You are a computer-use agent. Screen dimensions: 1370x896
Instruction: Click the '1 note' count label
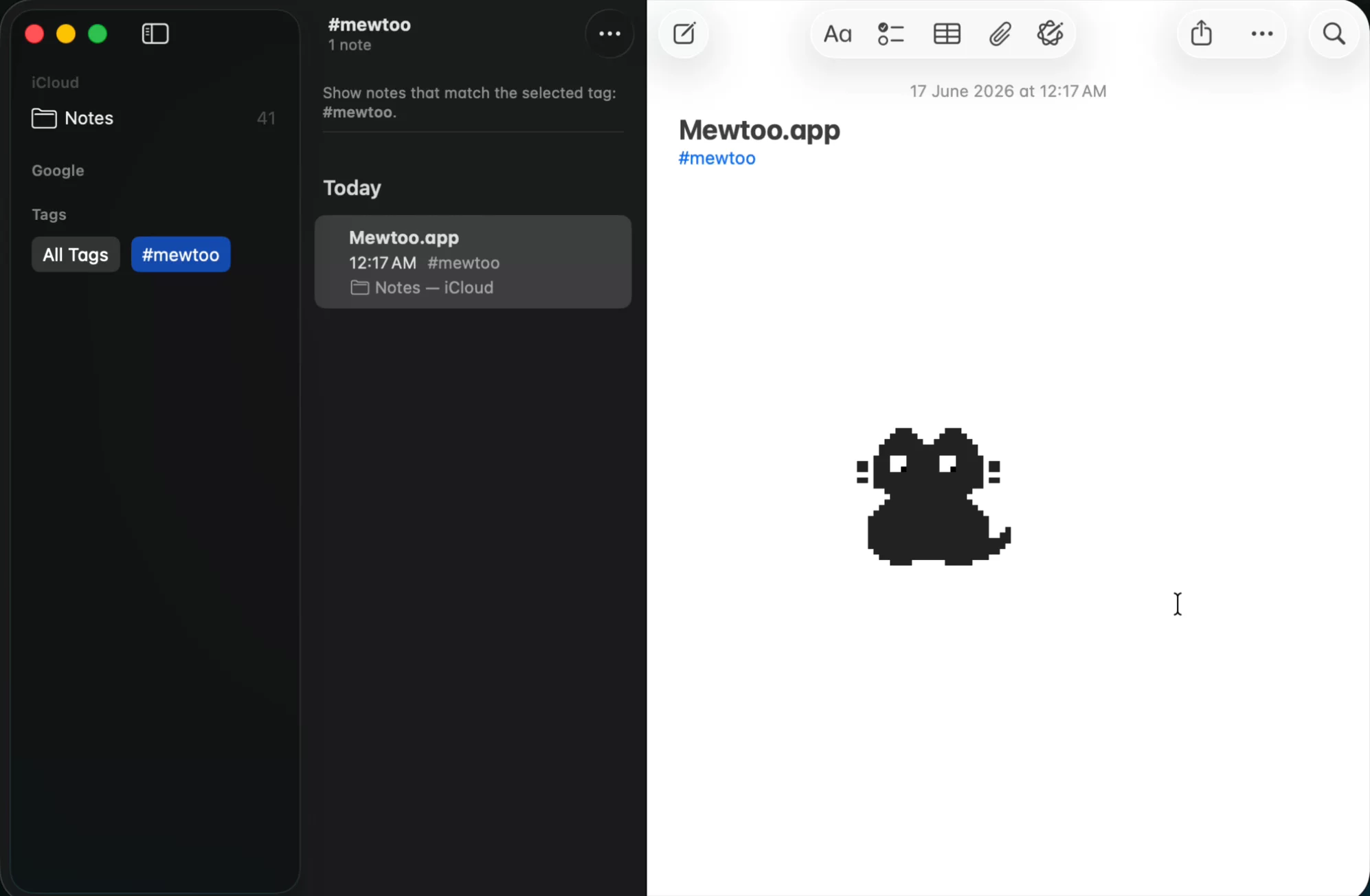(349, 45)
